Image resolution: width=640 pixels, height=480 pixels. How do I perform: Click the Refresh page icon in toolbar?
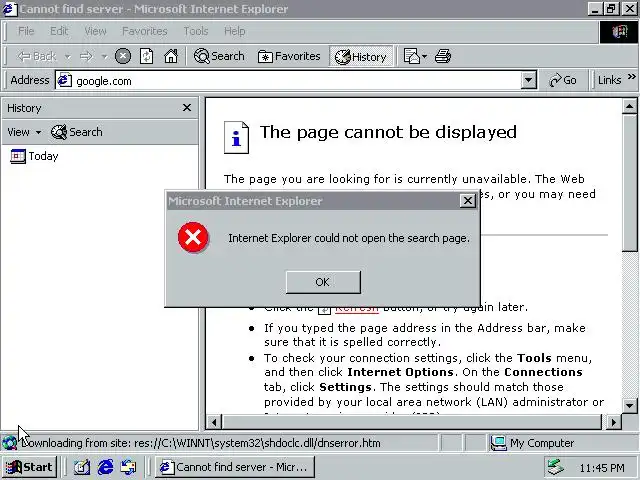147,56
